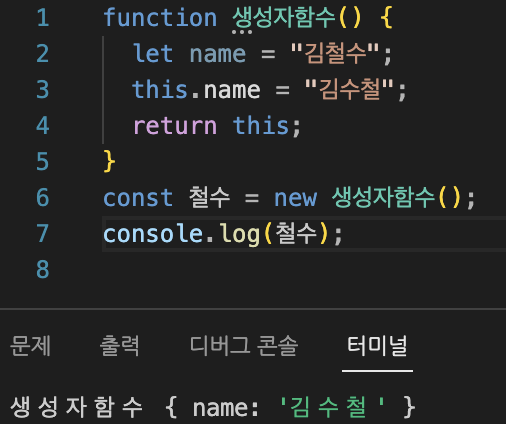This screenshot has width=506, height=424.
Task: Click the string "김철수" on line 2
Action: point(335,54)
